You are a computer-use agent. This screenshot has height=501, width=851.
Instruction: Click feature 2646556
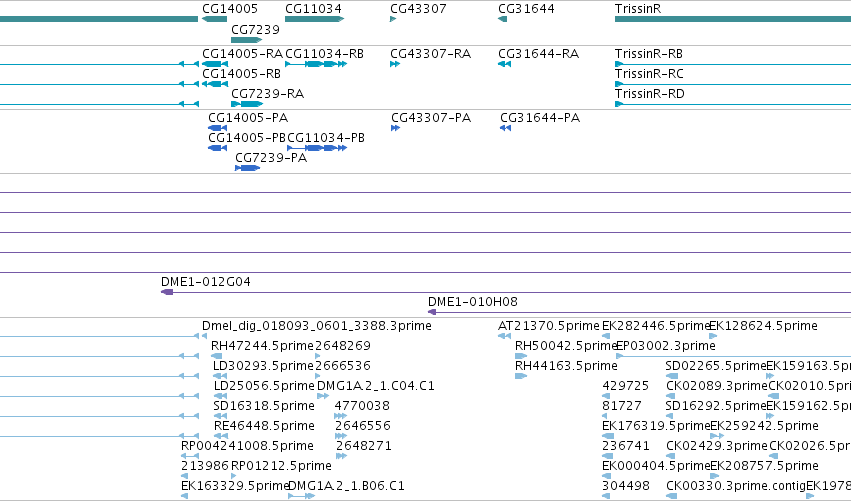363,426
